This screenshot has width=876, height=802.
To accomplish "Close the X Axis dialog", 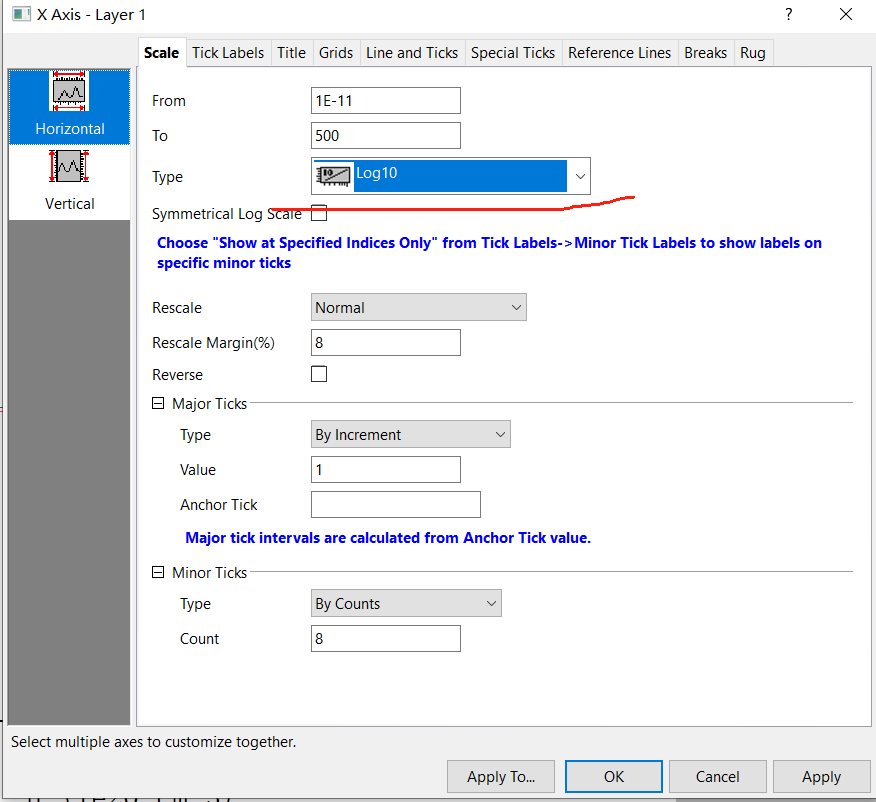I will (x=846, y=14).
